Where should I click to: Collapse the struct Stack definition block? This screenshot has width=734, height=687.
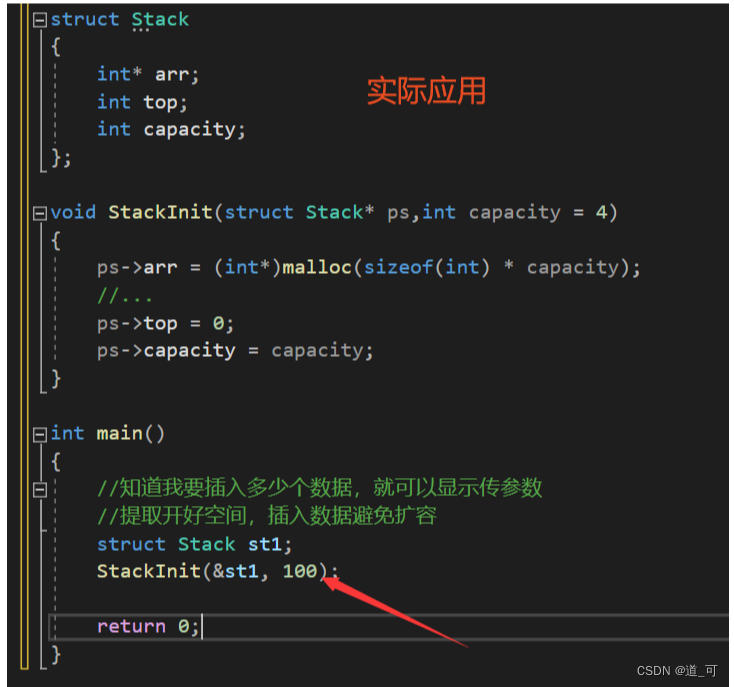point(40,20)
